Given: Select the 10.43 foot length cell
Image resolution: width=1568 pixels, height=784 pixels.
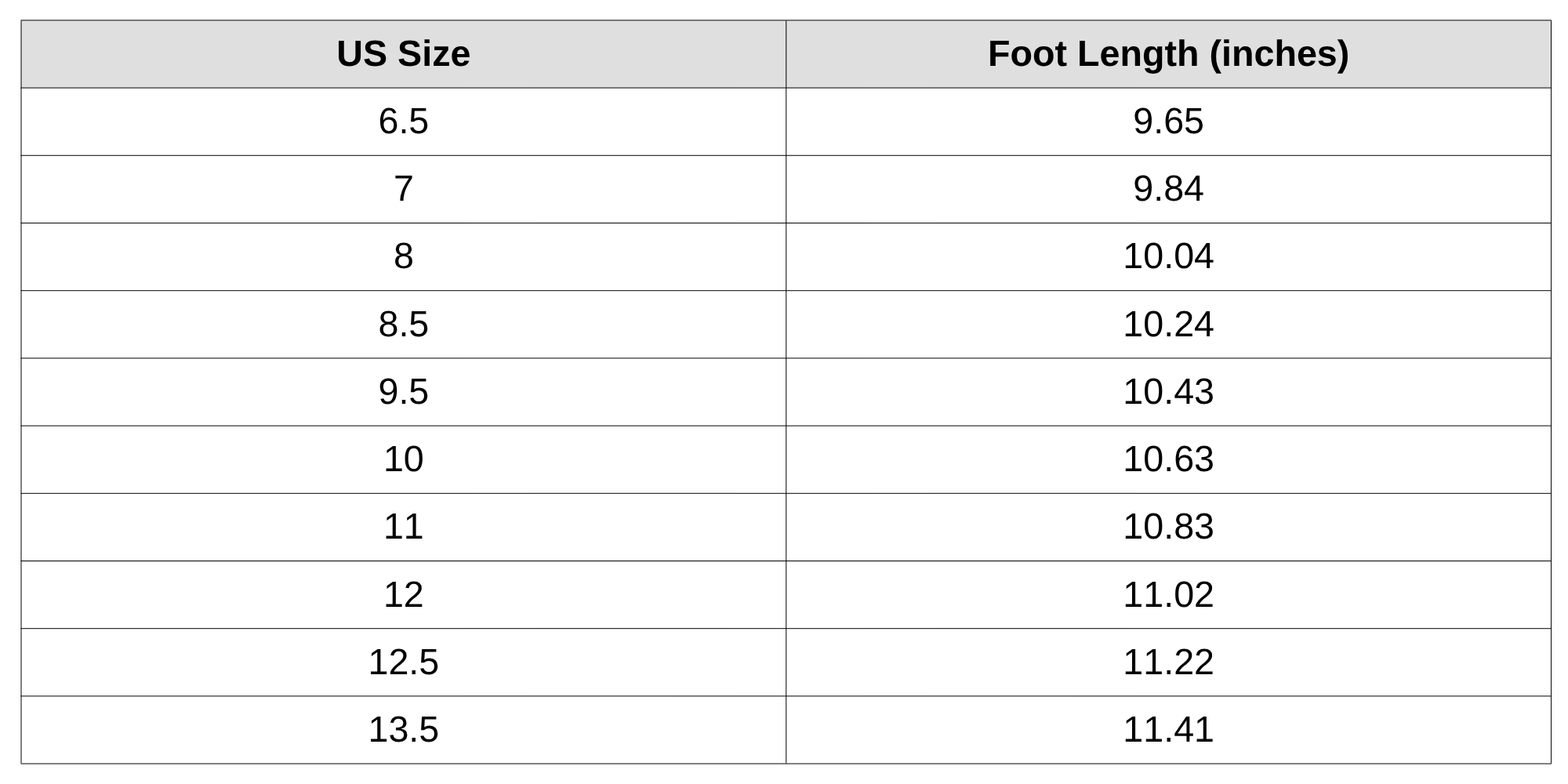Looking at the screenshot, I should (1168, 392).
